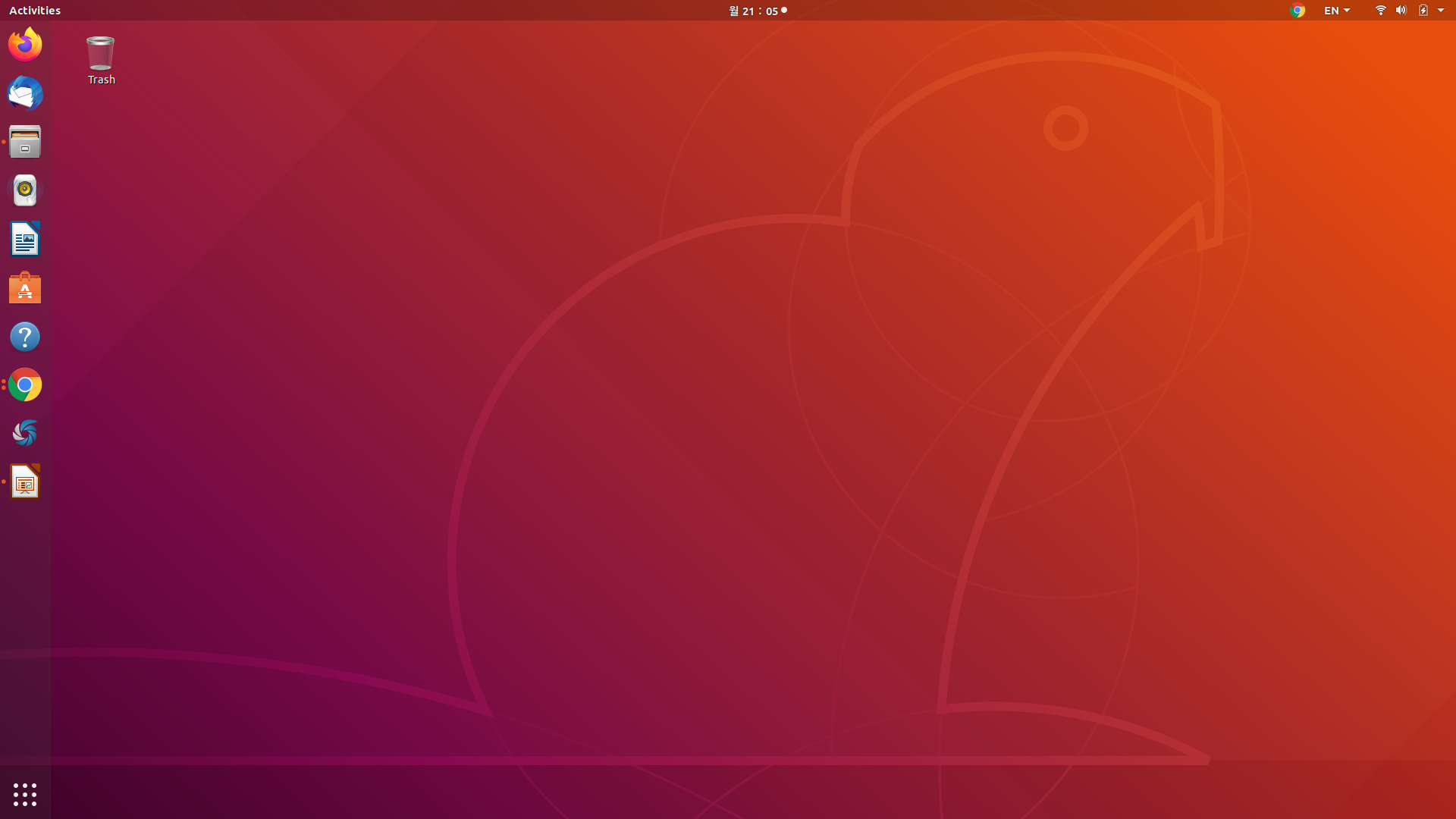Open the clock calendar menu
This screenshot has height=819, width=1456.
[x=756, y=11]
